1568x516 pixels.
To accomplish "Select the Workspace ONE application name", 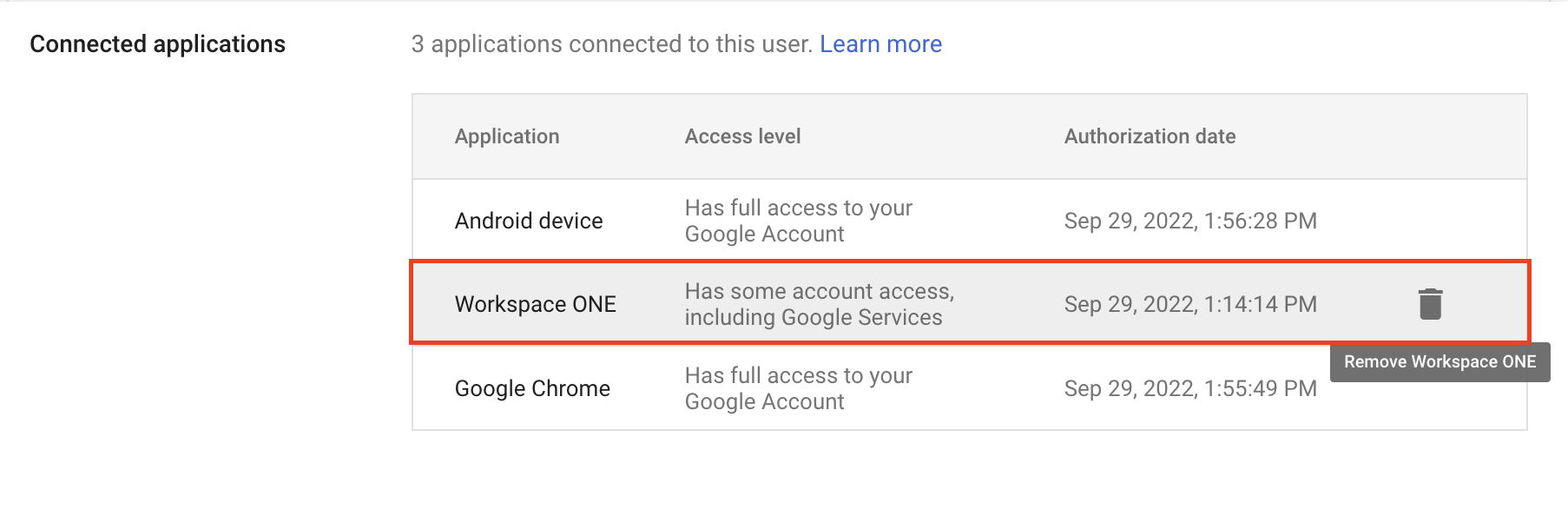I will [535, 303].
